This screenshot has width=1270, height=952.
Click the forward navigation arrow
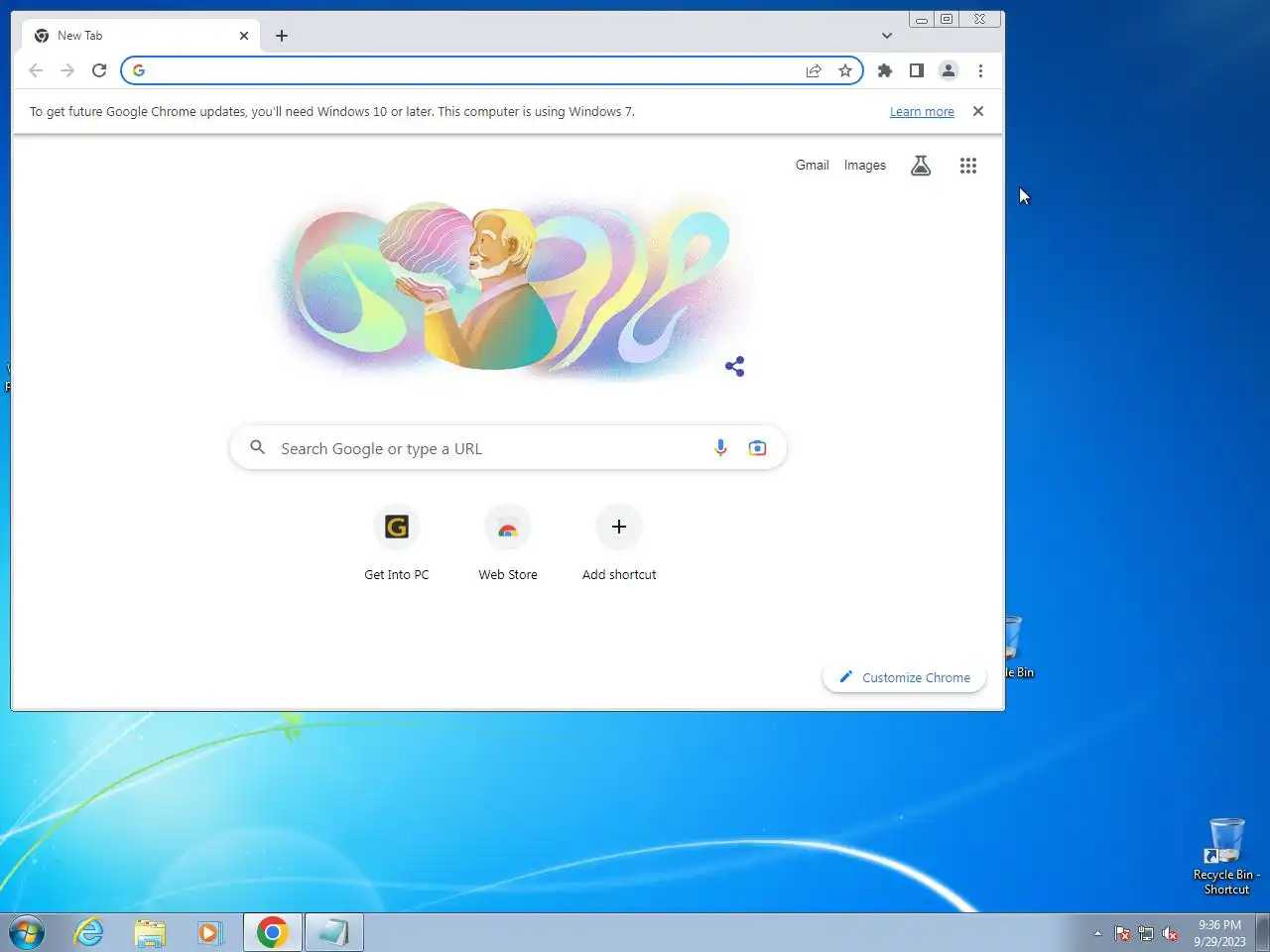pos(67,70)
